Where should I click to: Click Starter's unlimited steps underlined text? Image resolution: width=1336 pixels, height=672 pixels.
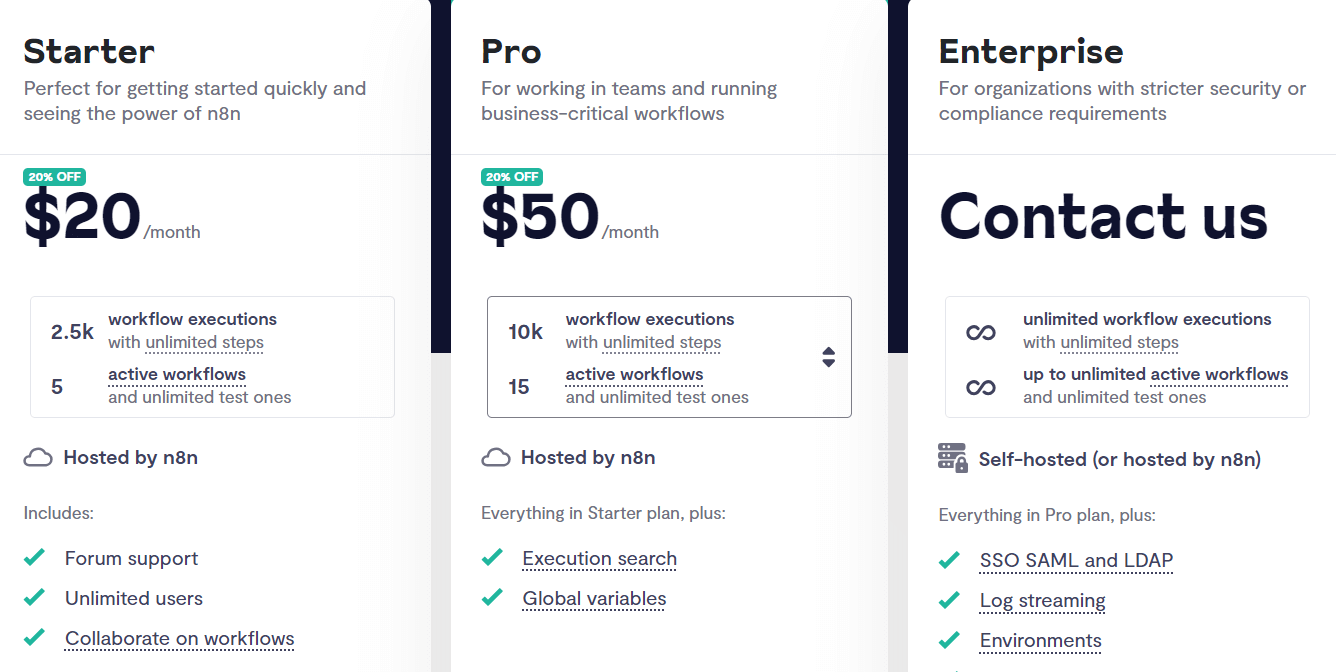[x=204, y=343]
